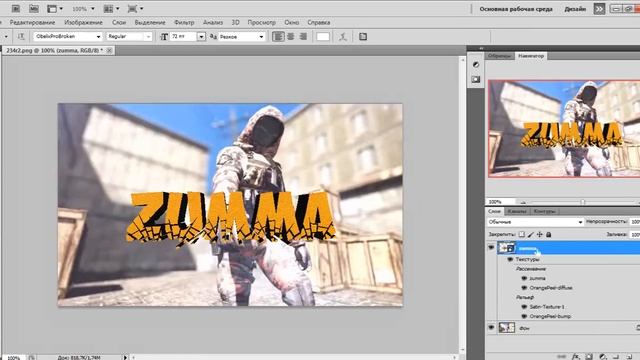Open the Обычные blend mode dropdown
The width and height of the screenshot is (640, 360).
(x=535, y=222)
